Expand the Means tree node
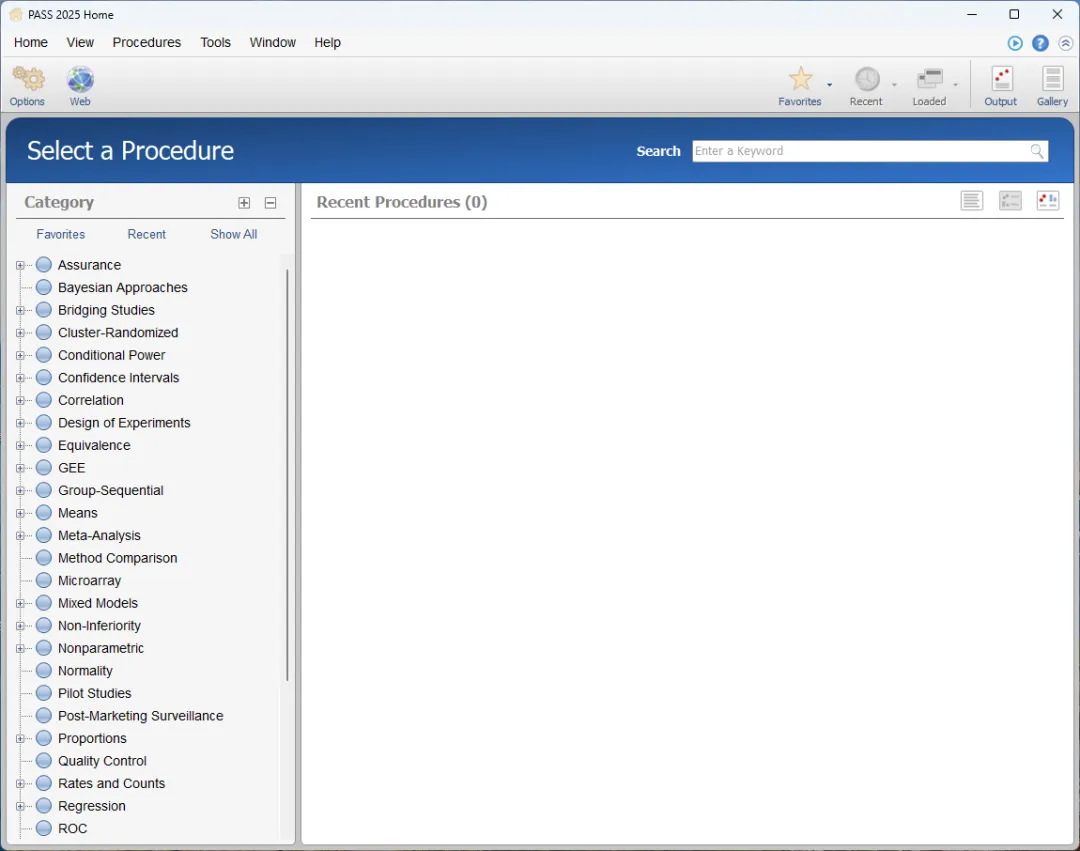1080x851 pixels. tap(20, 513)
